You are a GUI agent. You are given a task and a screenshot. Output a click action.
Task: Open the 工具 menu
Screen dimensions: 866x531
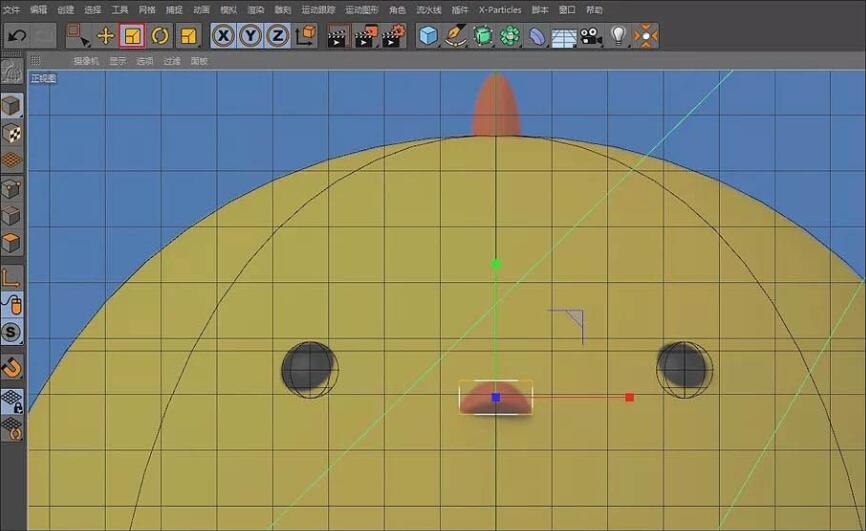click(119, 9)
